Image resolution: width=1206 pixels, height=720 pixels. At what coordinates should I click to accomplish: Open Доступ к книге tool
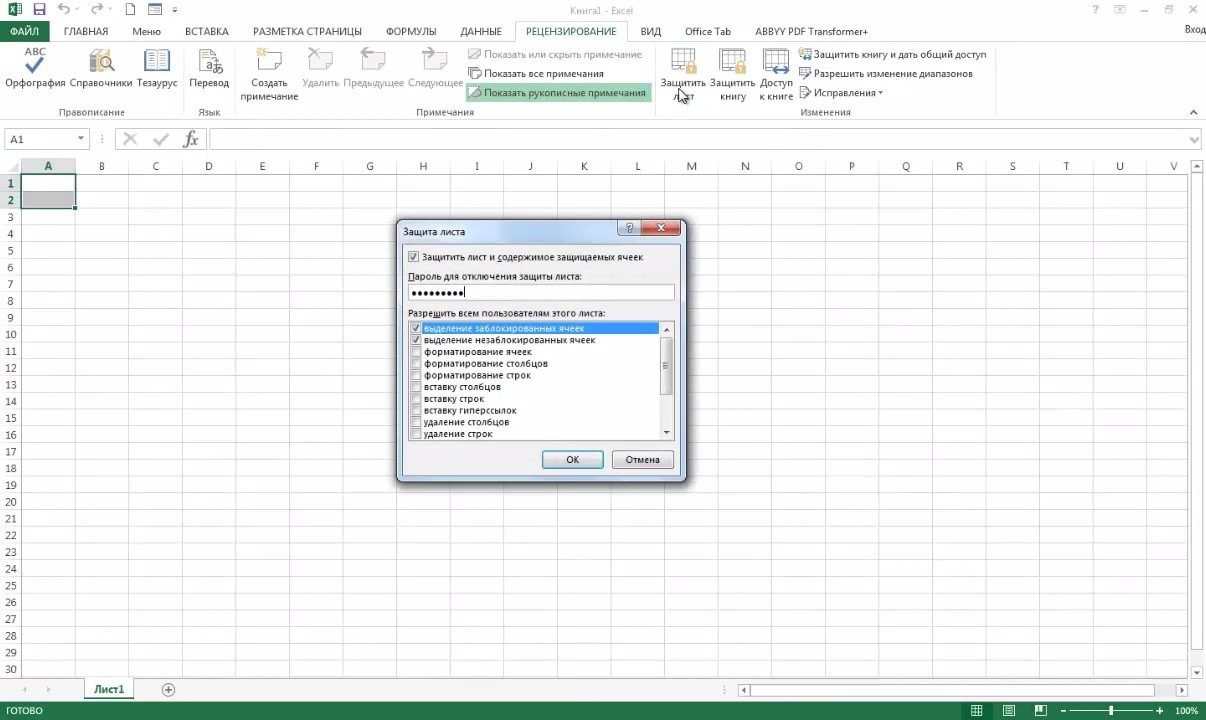click(777, 70)
